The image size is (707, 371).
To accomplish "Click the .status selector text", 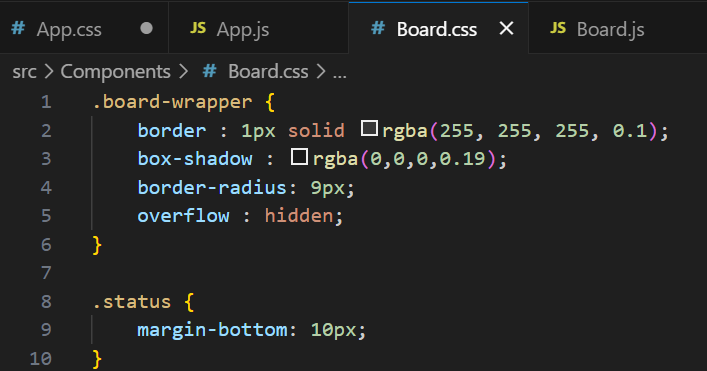I will click(132, 302).
